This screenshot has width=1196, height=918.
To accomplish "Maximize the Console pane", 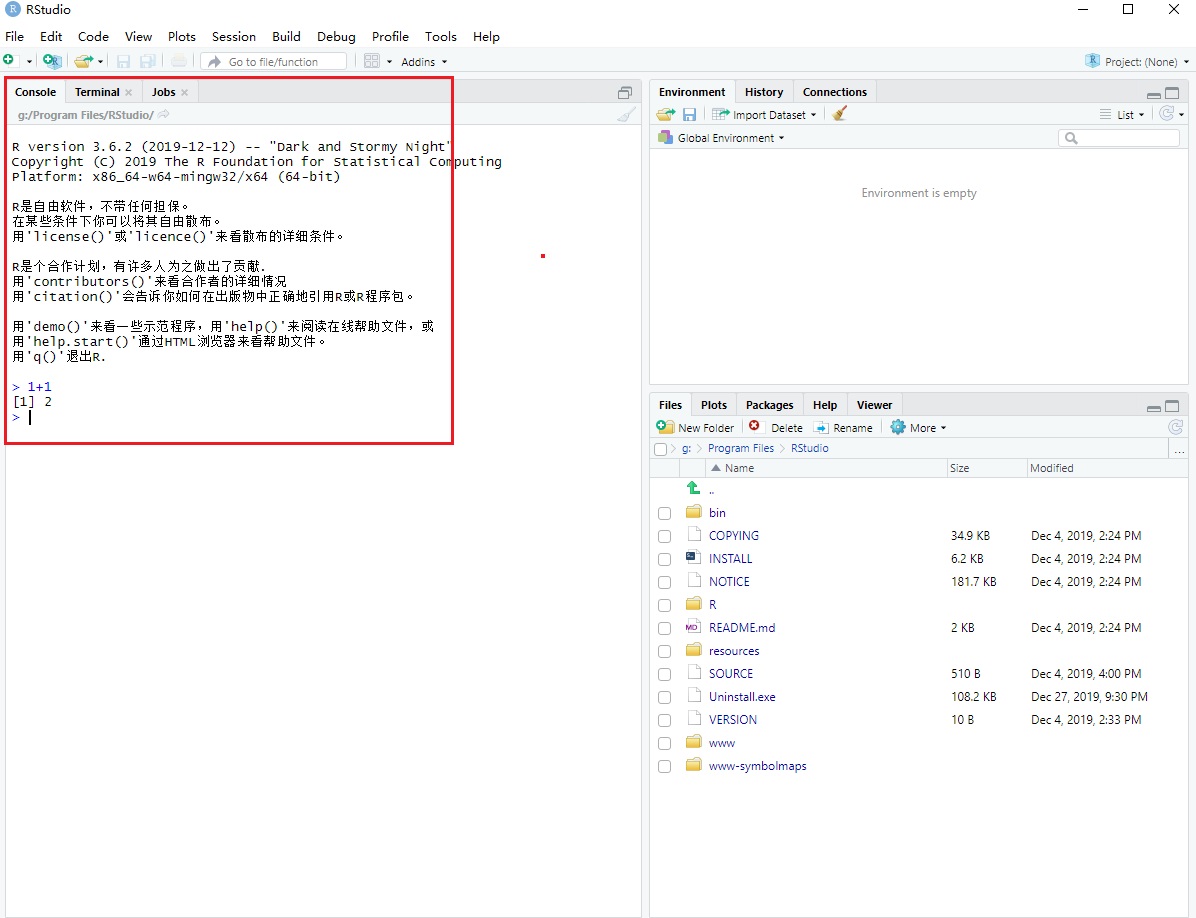I will (625, 92).
